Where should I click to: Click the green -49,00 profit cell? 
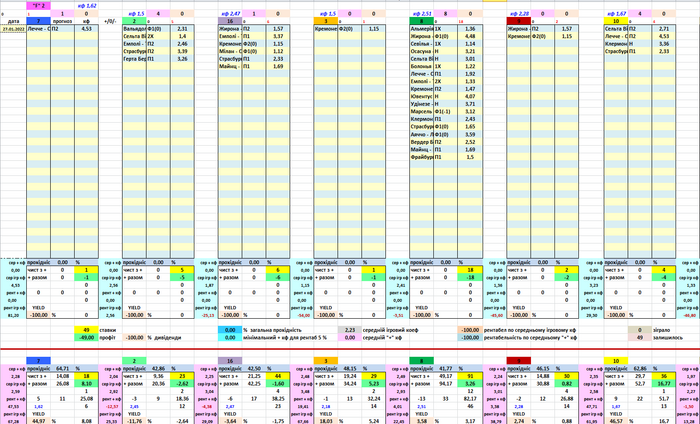point(87,337)
